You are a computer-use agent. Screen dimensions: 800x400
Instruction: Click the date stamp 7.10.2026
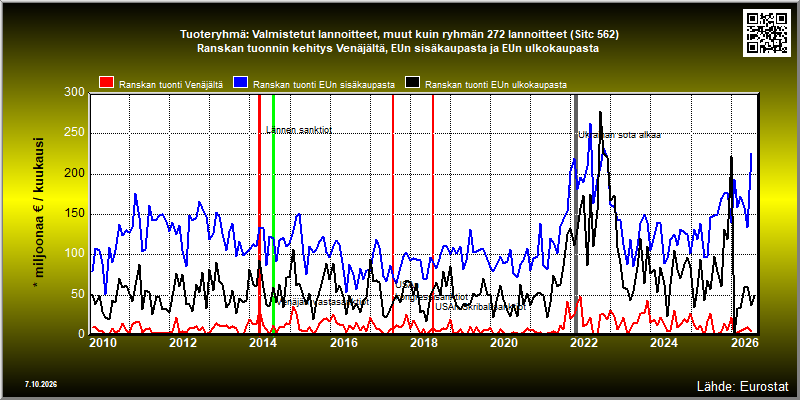click(41, 384)
